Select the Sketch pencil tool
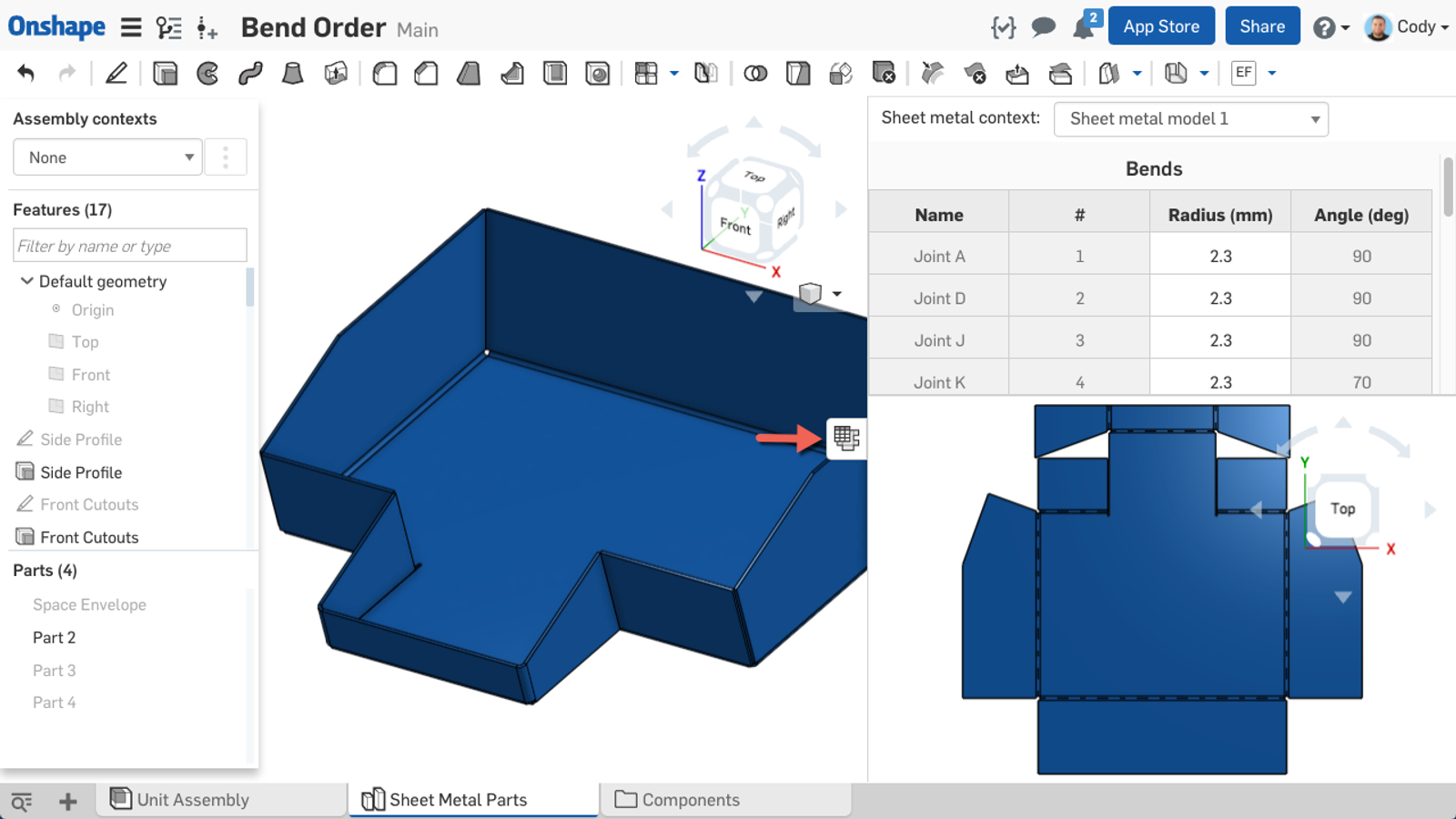The width and height of the screenshot is (1456, 819). [x=116, y=73]
